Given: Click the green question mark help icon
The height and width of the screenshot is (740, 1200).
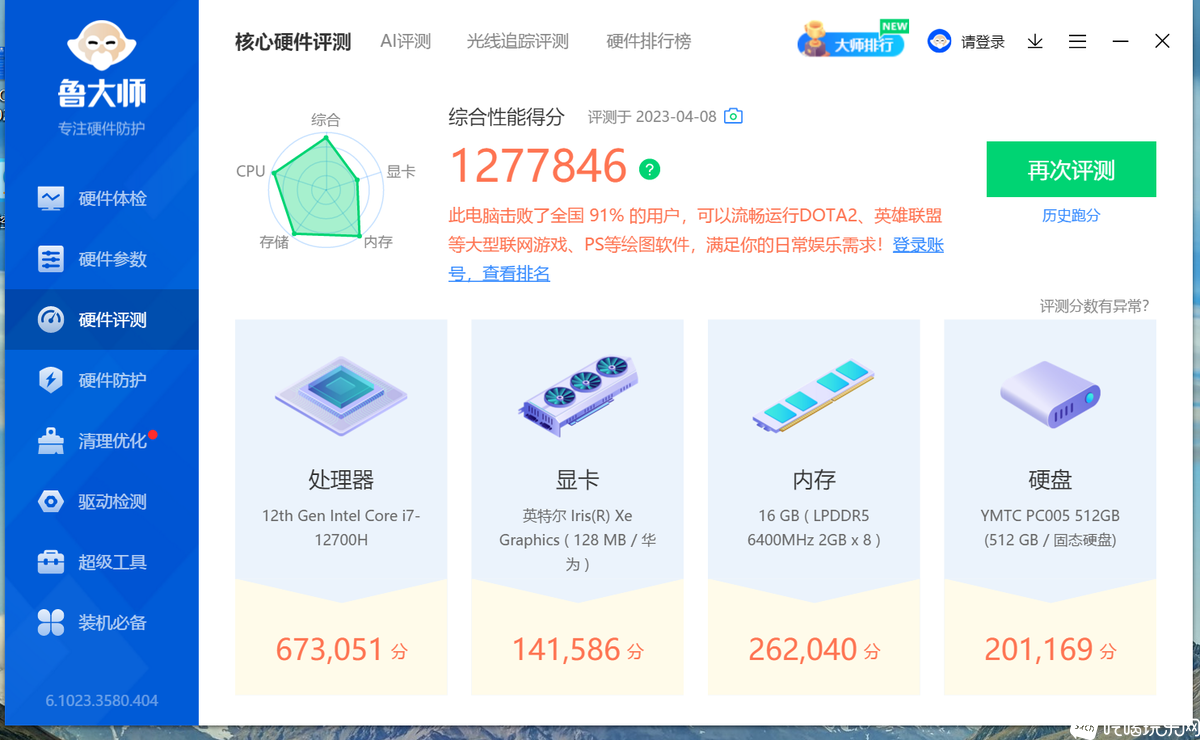Looking at the screenshot, I should (650, 169).
